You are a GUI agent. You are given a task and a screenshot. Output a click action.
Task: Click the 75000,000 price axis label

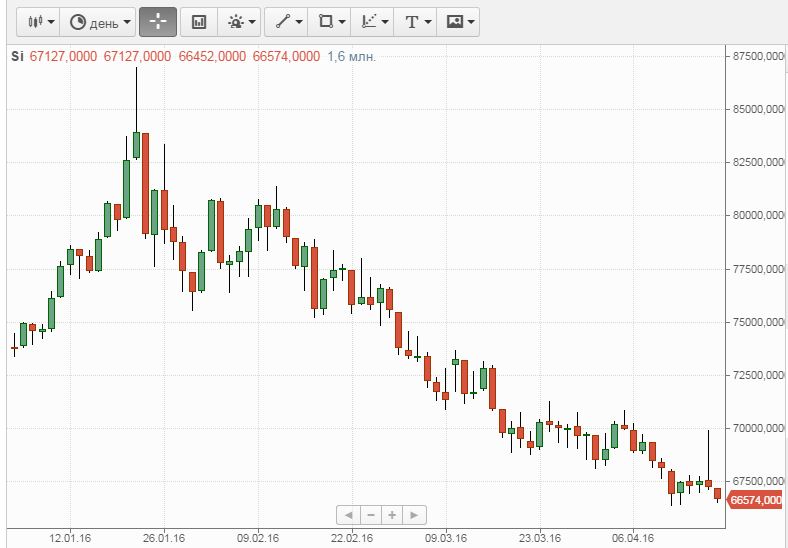coord(759,322)
